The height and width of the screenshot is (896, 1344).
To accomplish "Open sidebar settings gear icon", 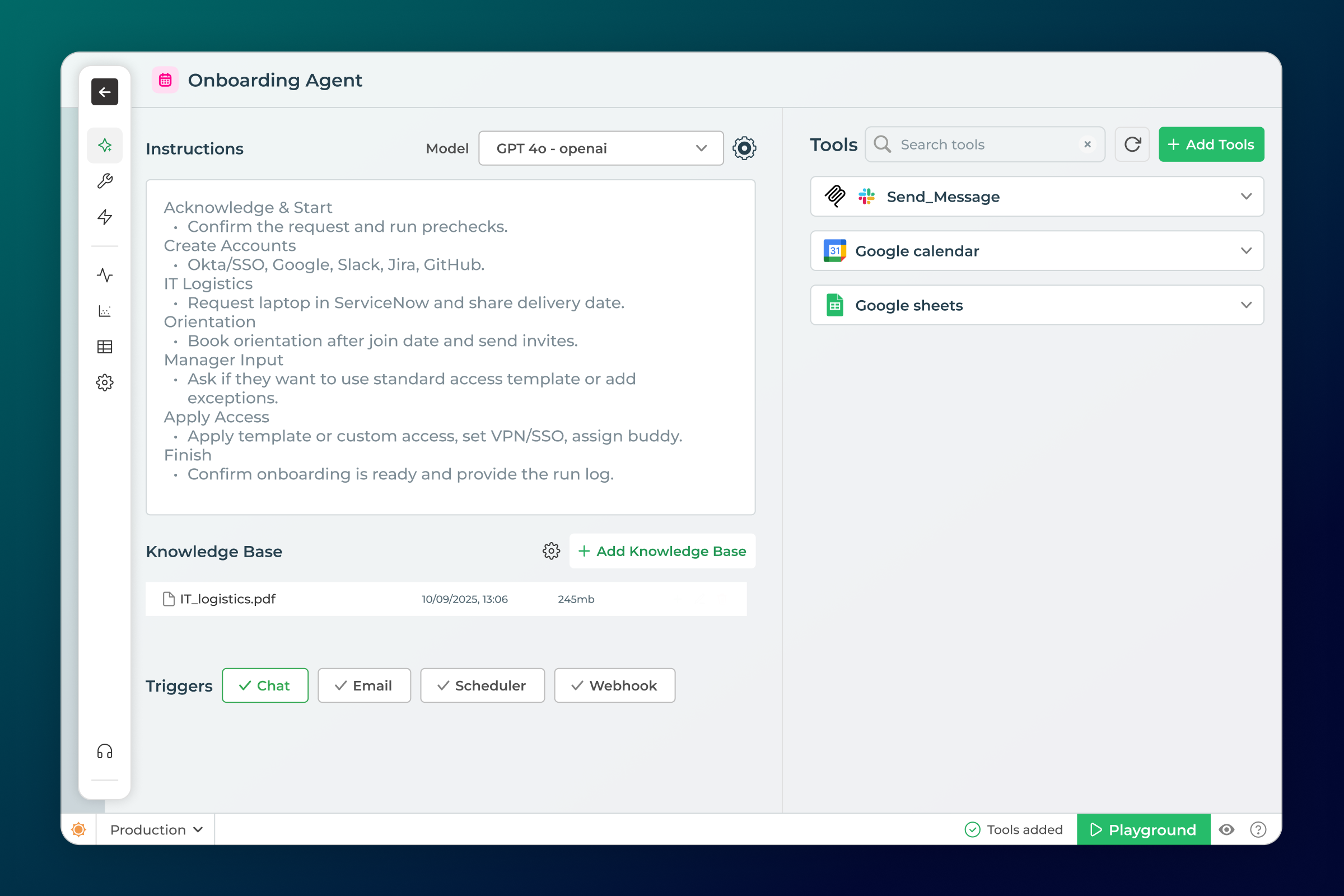I will (105, 383).
